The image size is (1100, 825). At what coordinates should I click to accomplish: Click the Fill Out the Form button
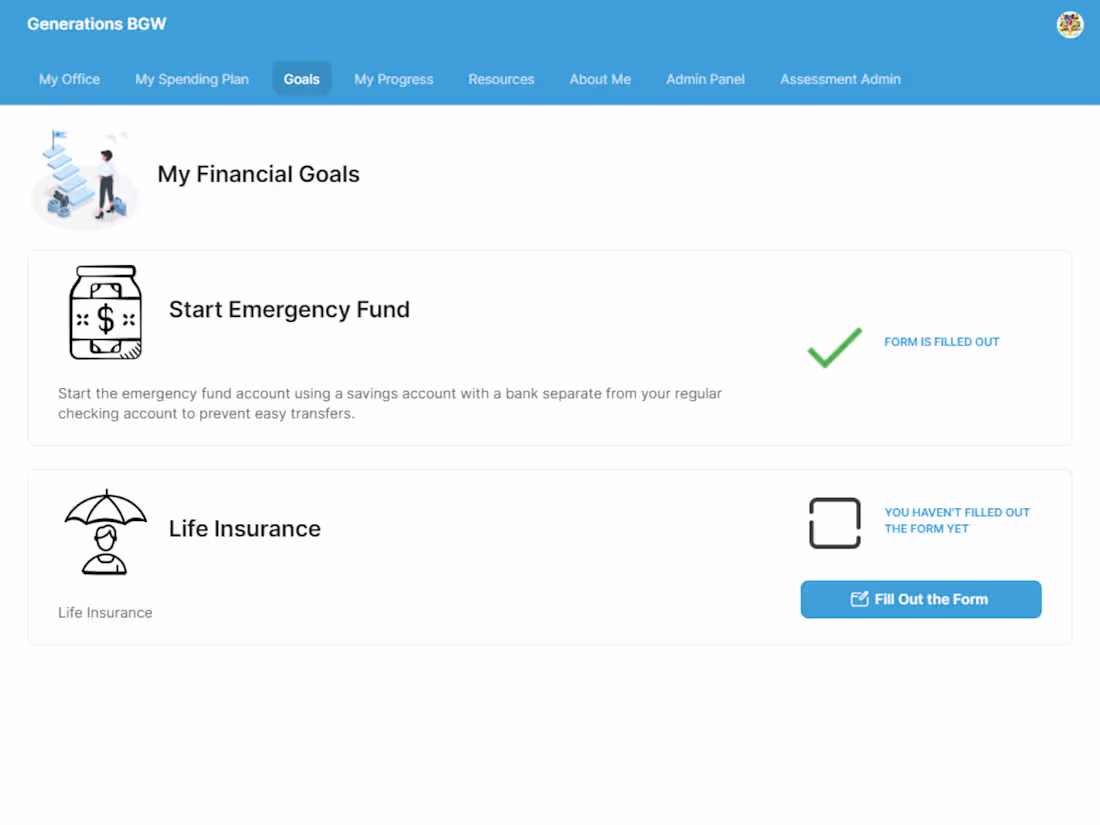920,599
